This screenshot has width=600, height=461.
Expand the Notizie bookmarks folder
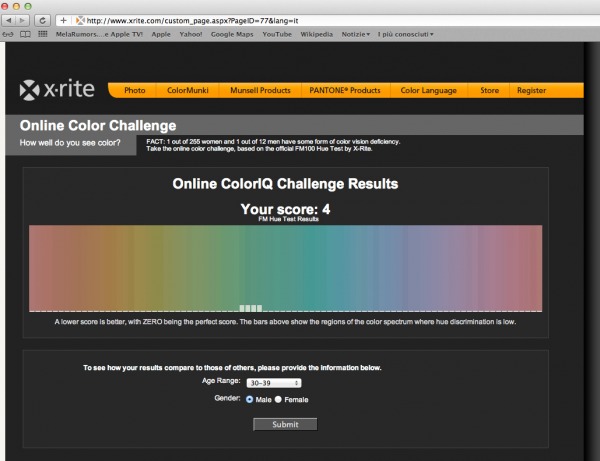pos(354,34)
